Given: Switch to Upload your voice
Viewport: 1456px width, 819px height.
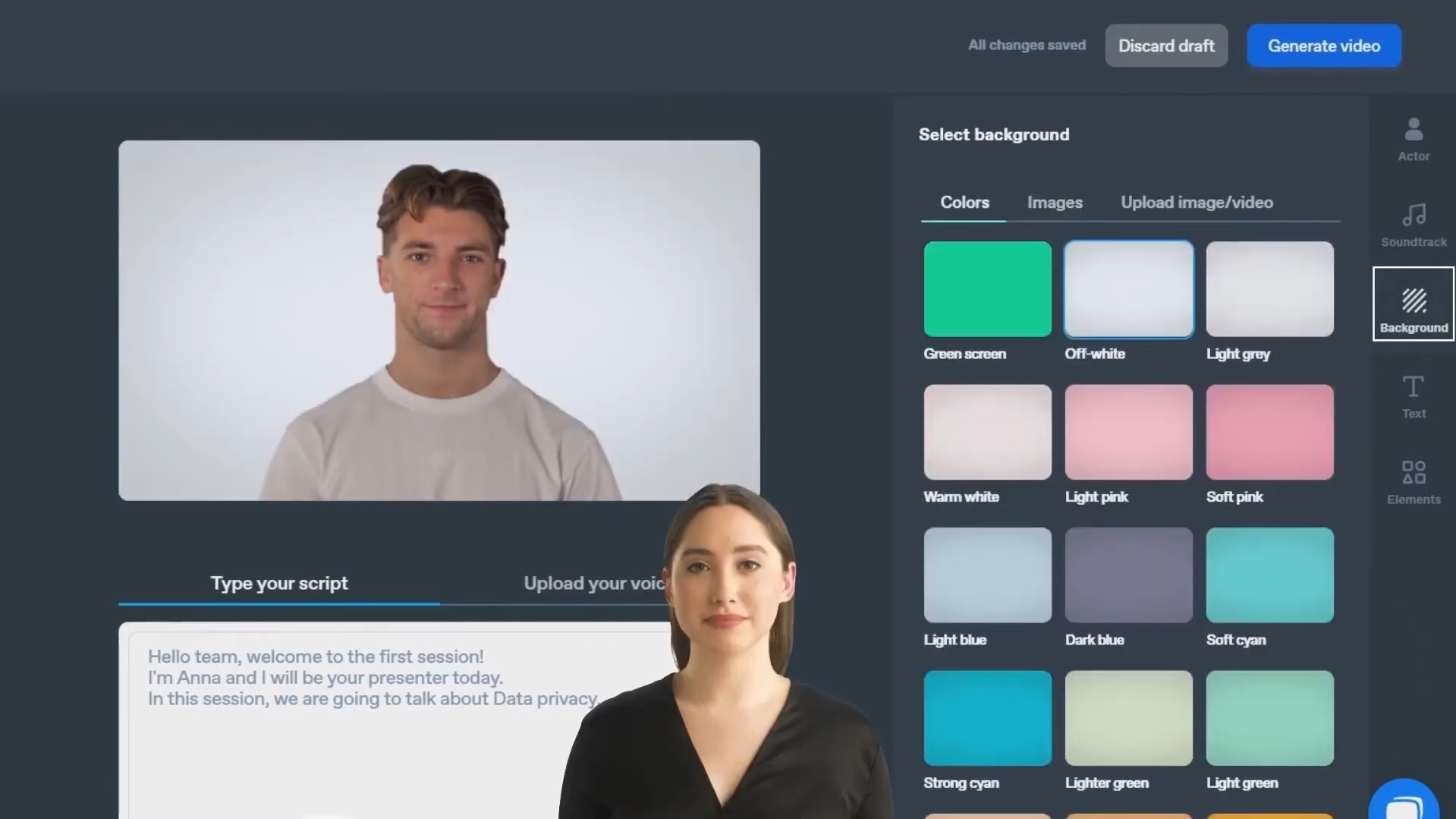Looking at the screenshot, I should point(599,583).
